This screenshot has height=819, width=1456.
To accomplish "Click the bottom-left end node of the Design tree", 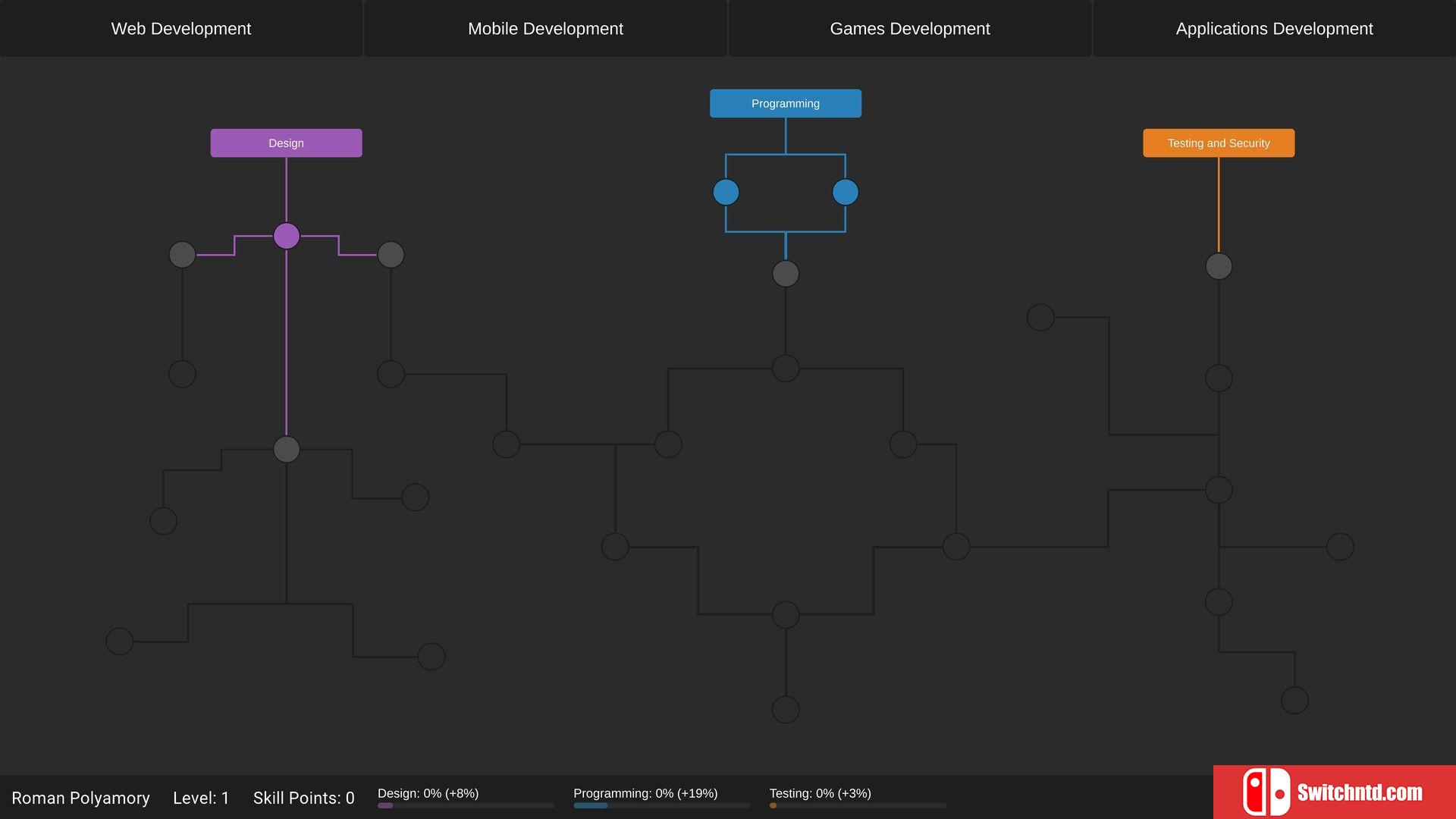I will tap(120, 642).
